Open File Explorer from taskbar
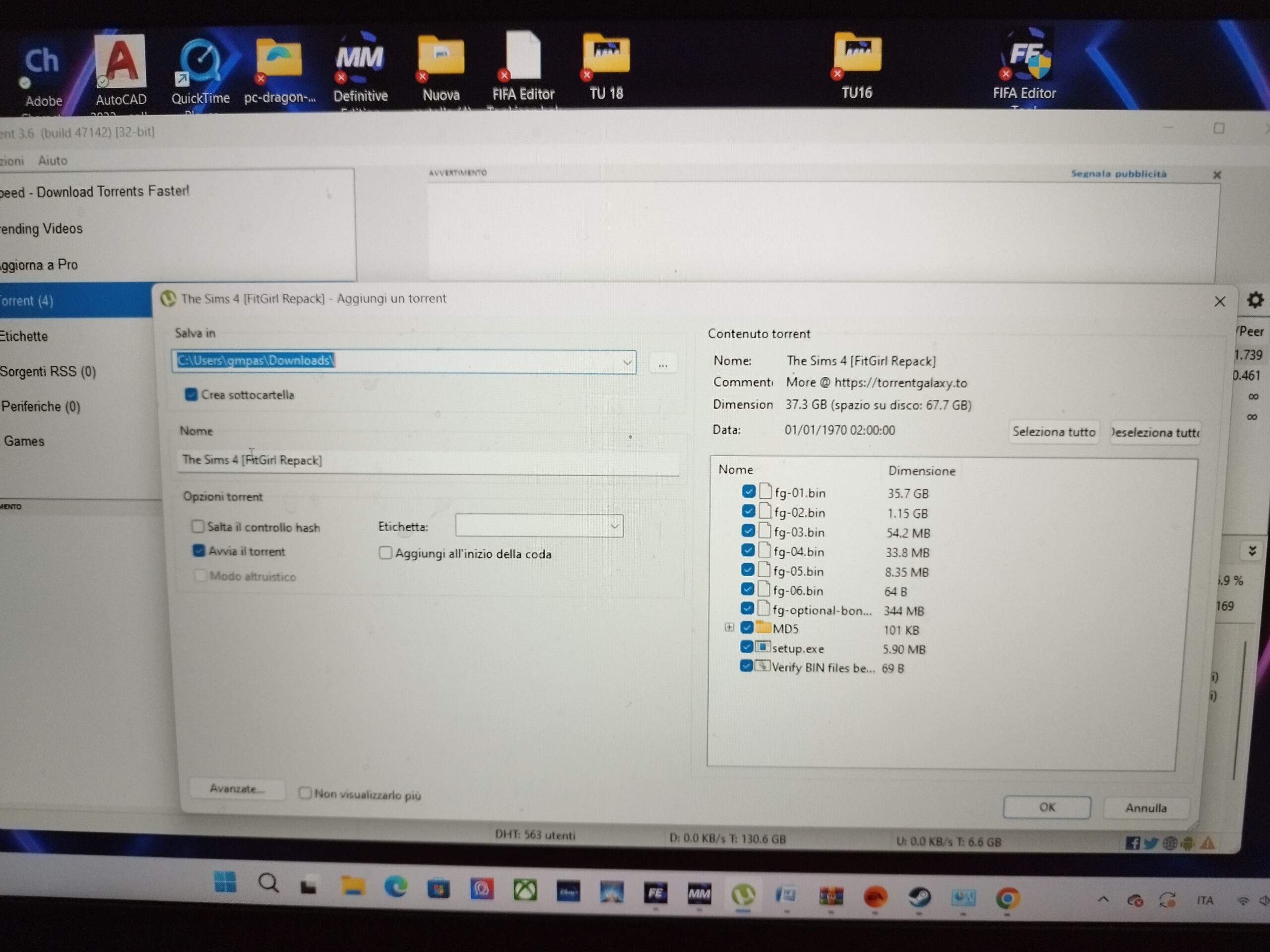This screenshot has width=1270, height=952. [x=353, y=887]
